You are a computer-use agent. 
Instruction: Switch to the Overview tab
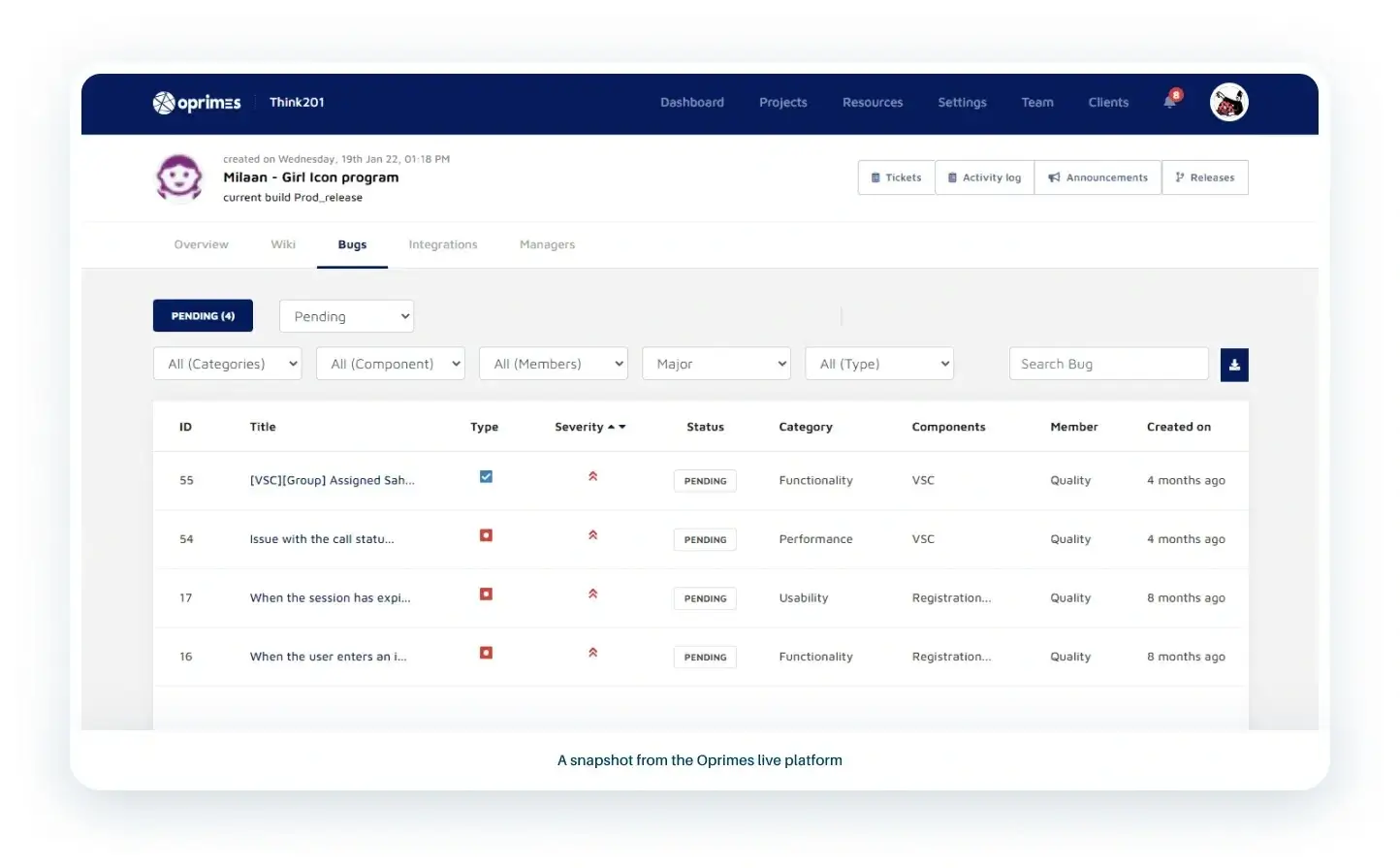tap(201, 244)
